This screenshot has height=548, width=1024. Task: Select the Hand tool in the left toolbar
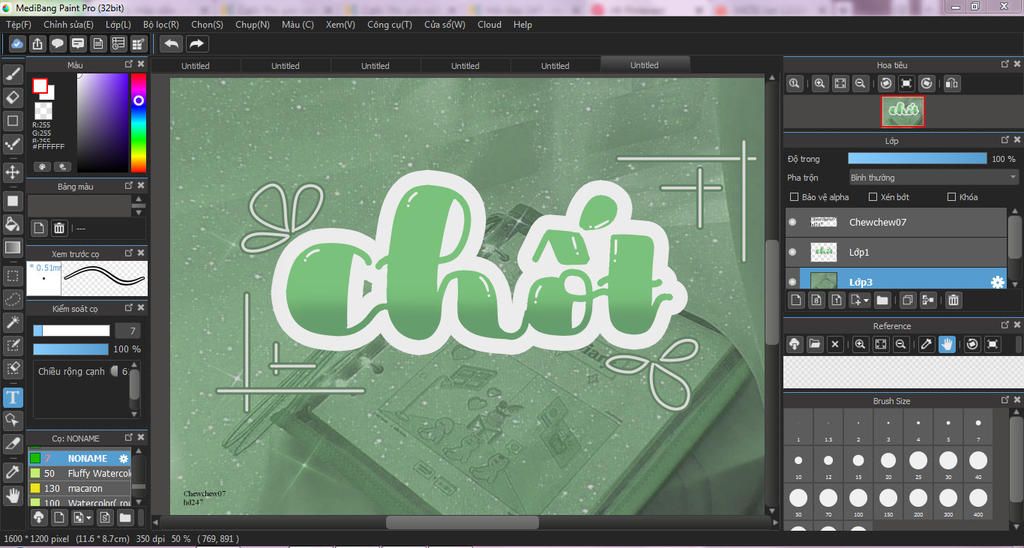click(x=12, y=496)
